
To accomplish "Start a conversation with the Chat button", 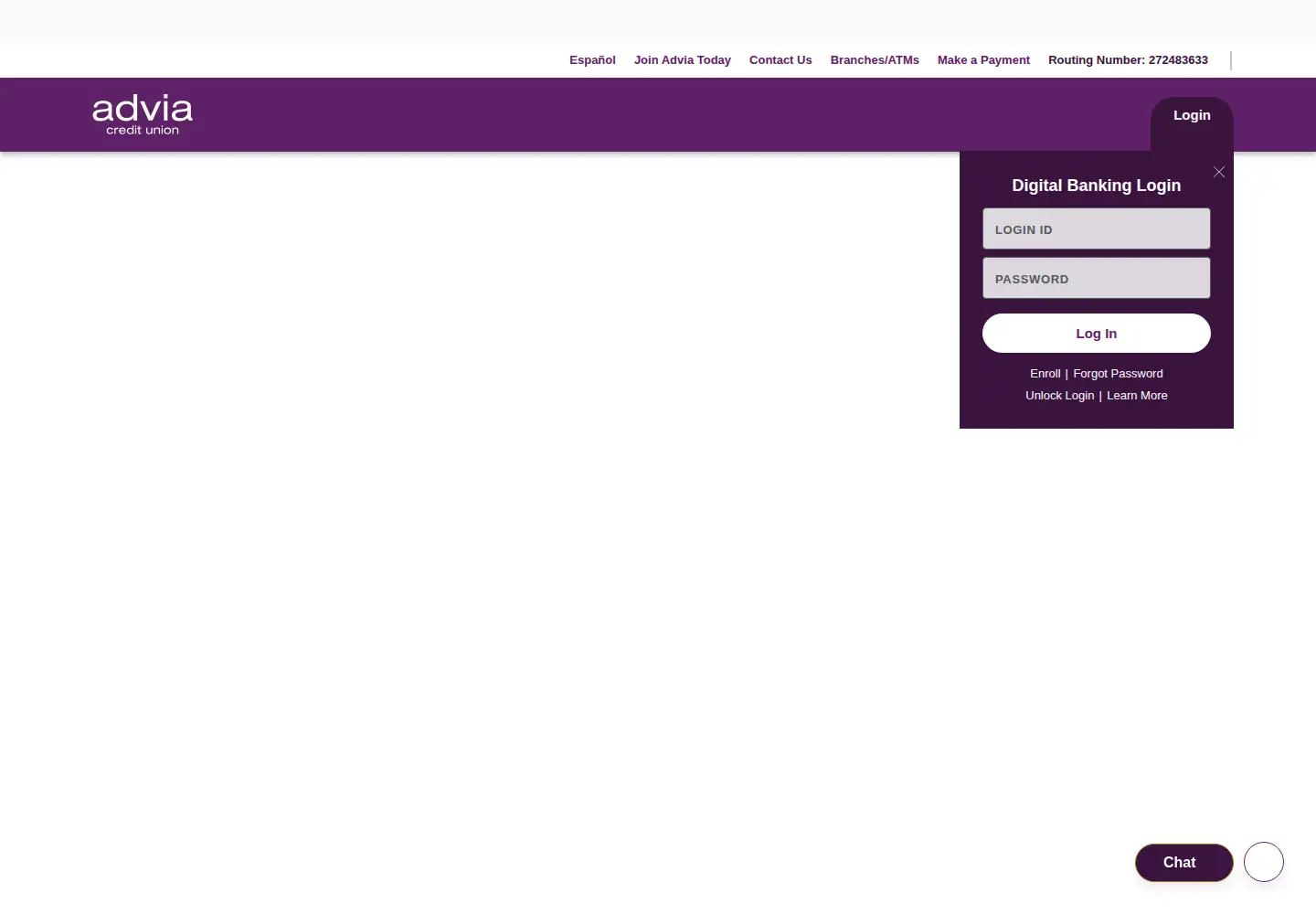I will 1184,863.
